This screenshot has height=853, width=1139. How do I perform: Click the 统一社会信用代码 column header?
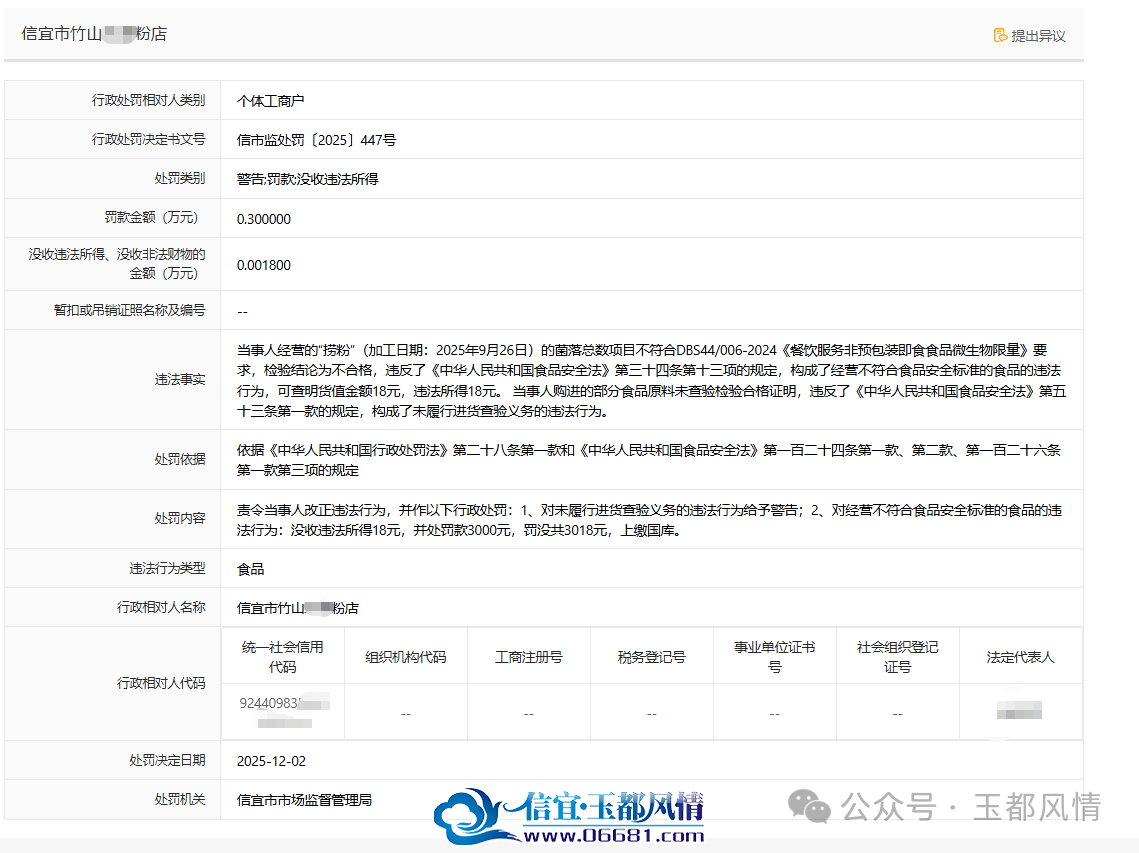tap(283, 657)
